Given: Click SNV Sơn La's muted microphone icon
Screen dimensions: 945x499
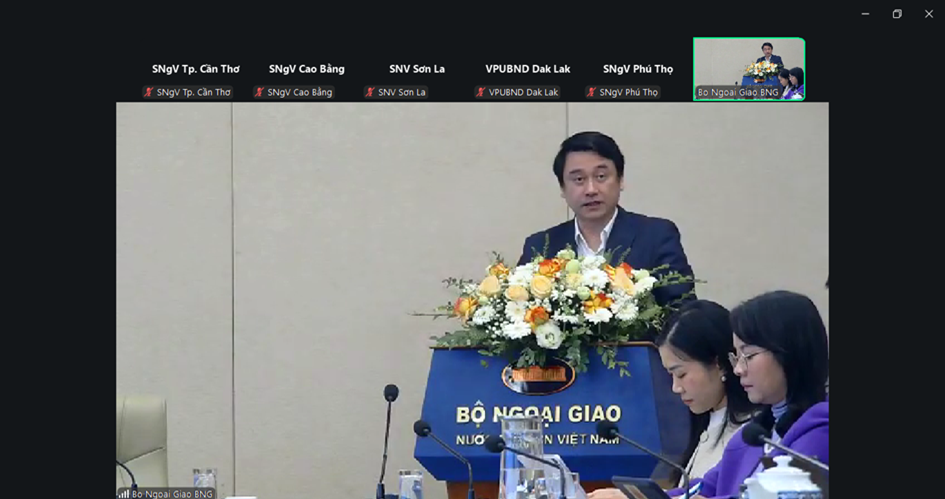Looking at the screenshot, I should pyautogui.click(x=371, y=92).
